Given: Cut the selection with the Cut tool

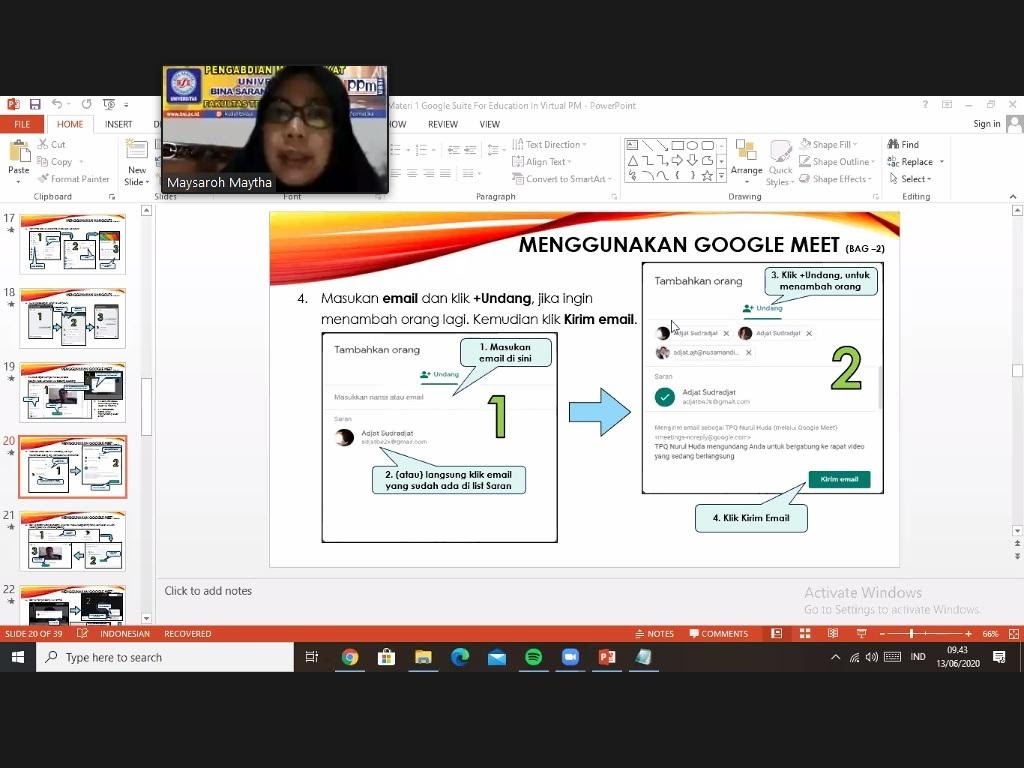Looking at the screenshot, I should click(x=52, y=144).
